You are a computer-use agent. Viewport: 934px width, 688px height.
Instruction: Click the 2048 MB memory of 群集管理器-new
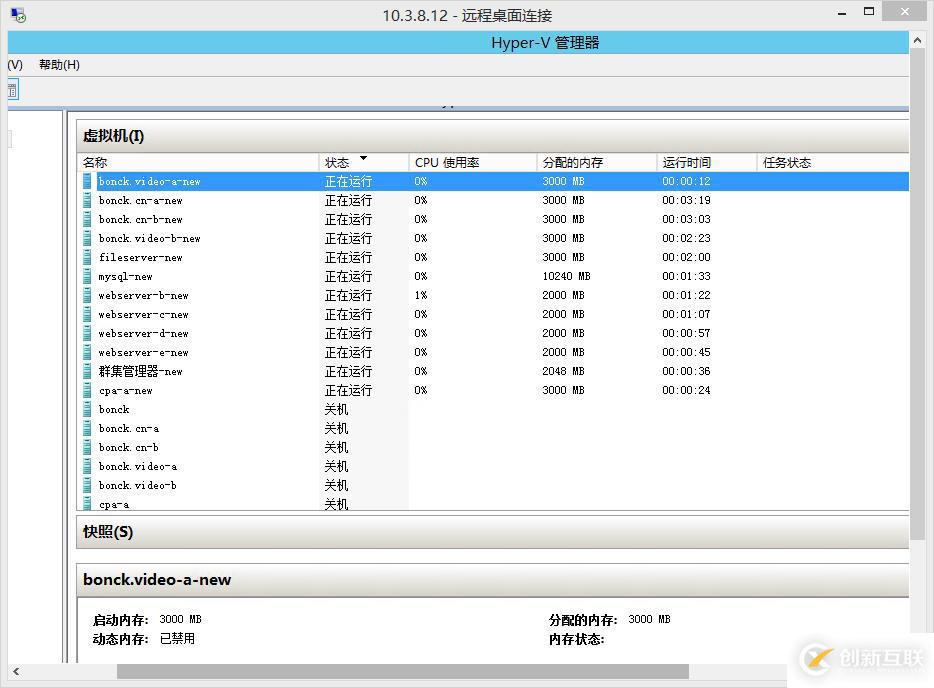click(x=563, y=372)
